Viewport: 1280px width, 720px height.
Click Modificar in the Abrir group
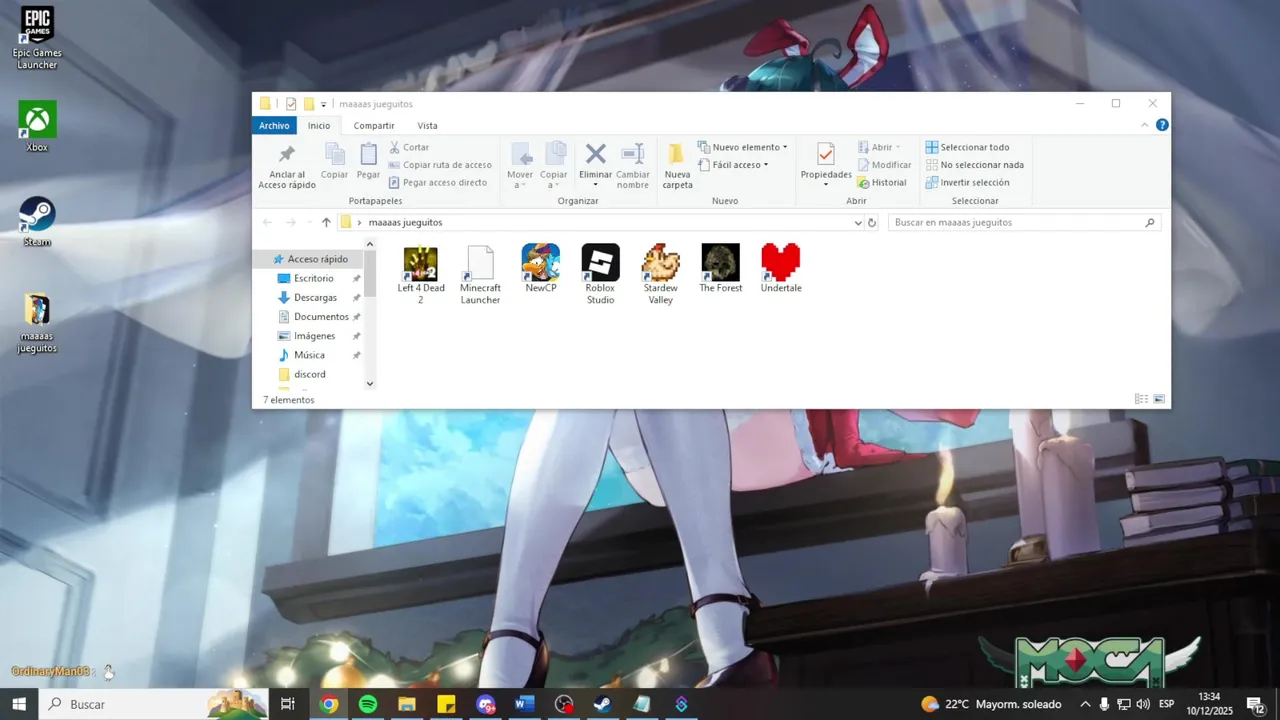pos(884,165)
